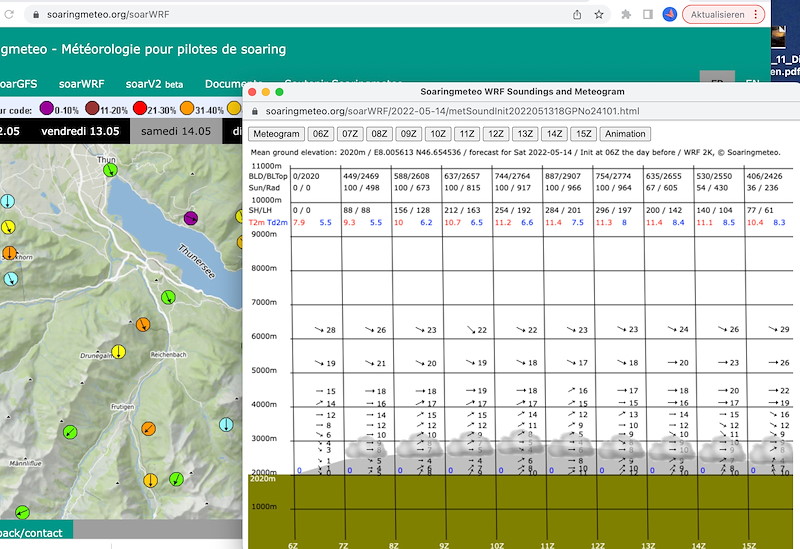Show the 14Z sounding

554,134
